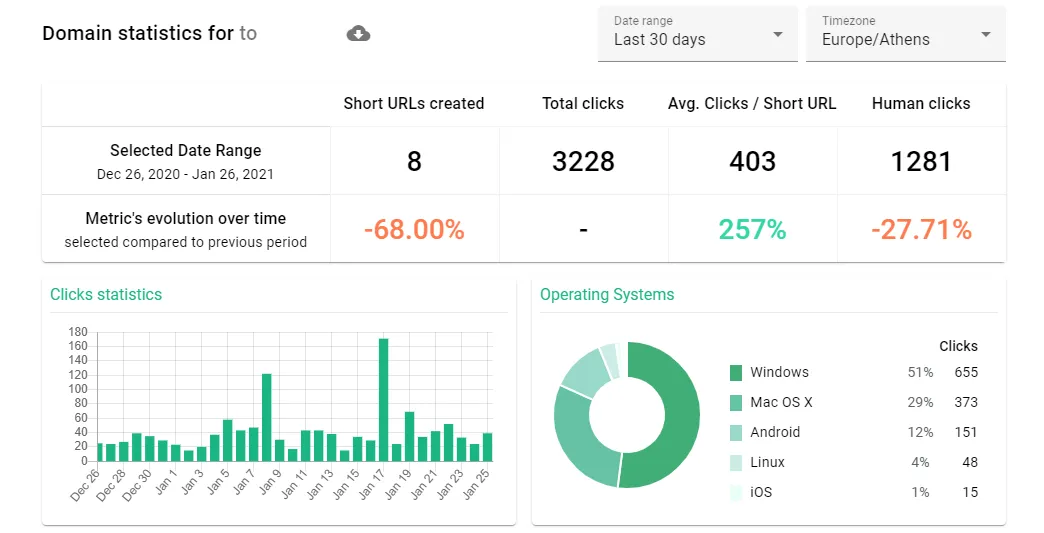Click the Jan 8 bar near 120 clicks
Viewport: 1044px width, 533px height.
[266, 417]
